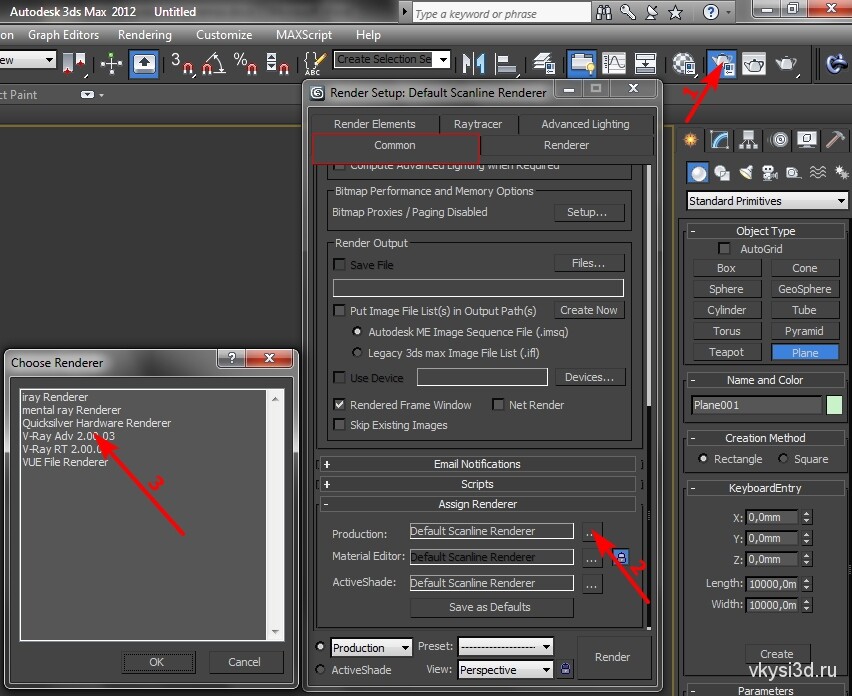Toggle the 3D Snaps icon
852x696 pixels.
pos(182,64)
